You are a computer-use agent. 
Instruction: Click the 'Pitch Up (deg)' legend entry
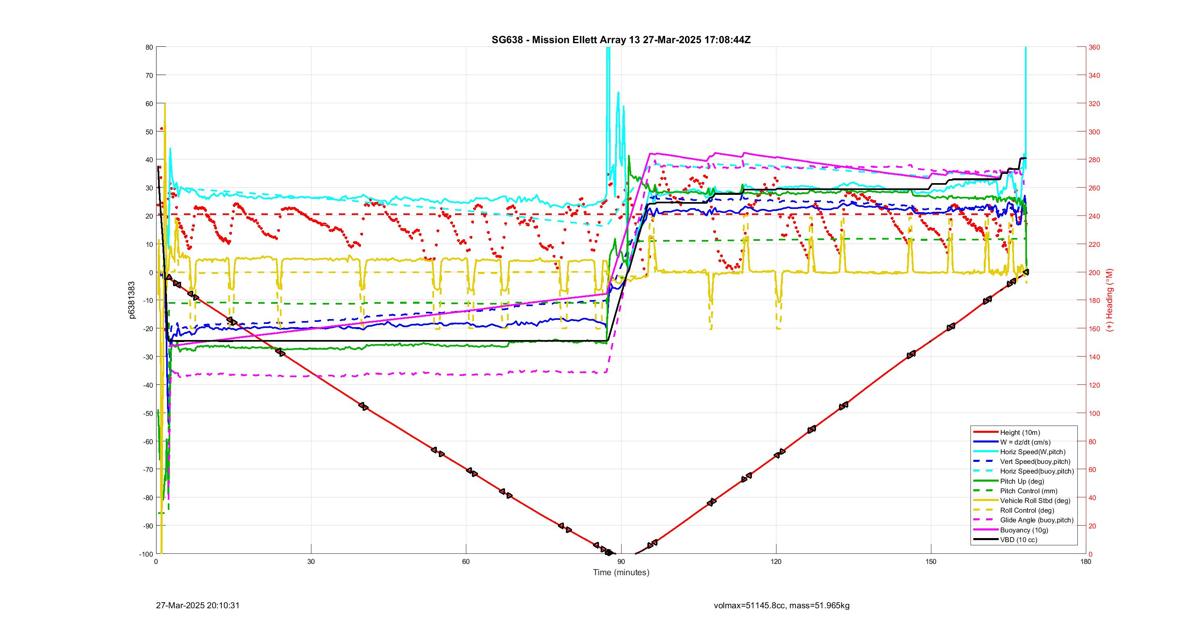[1024, 480]
